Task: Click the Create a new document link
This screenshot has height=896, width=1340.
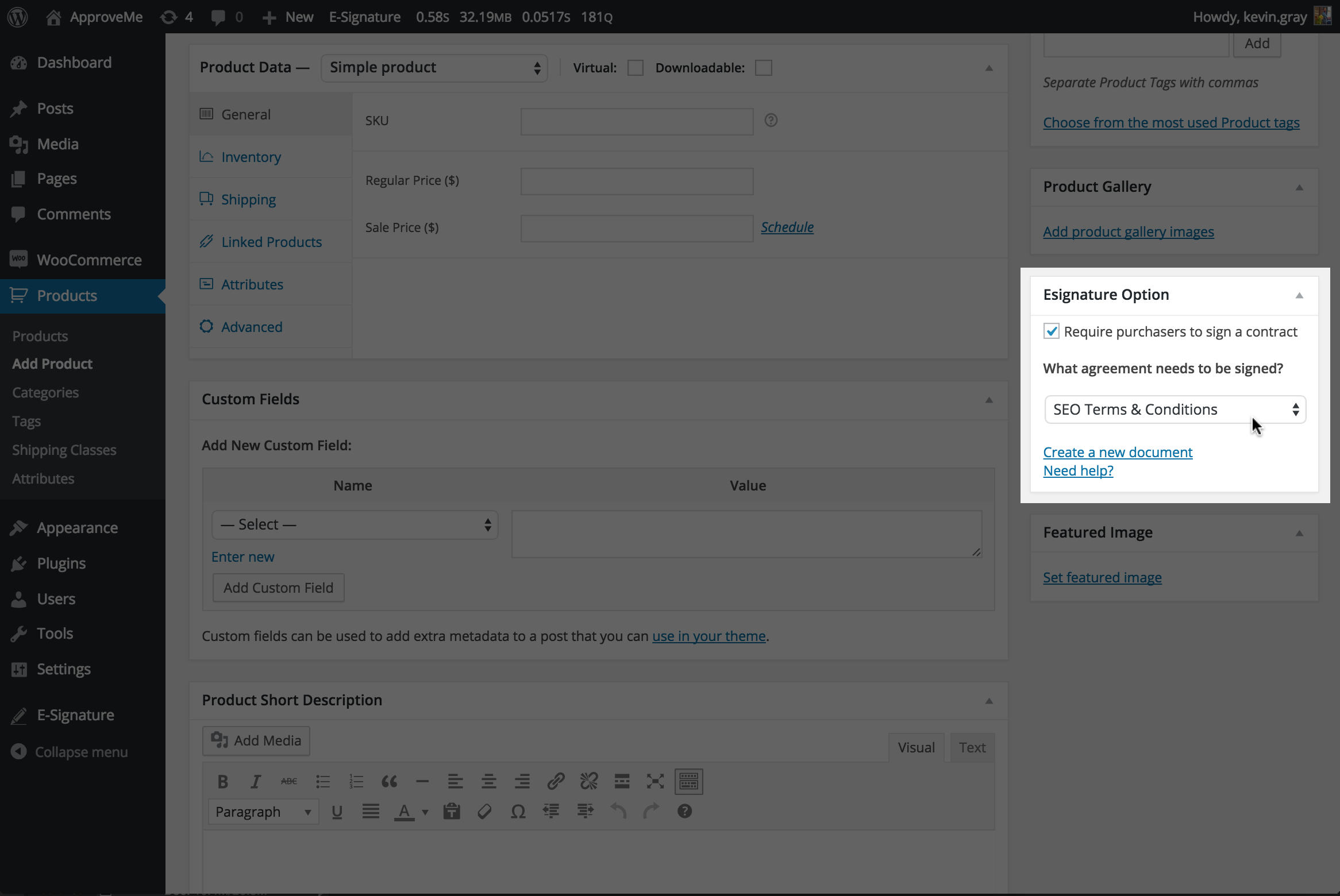Action: (1117, 452)
